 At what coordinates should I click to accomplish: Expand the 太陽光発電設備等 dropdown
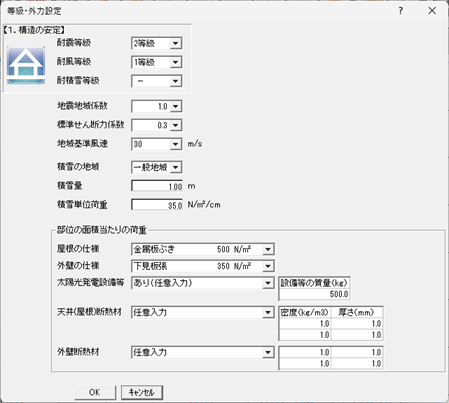coord(268,283)
